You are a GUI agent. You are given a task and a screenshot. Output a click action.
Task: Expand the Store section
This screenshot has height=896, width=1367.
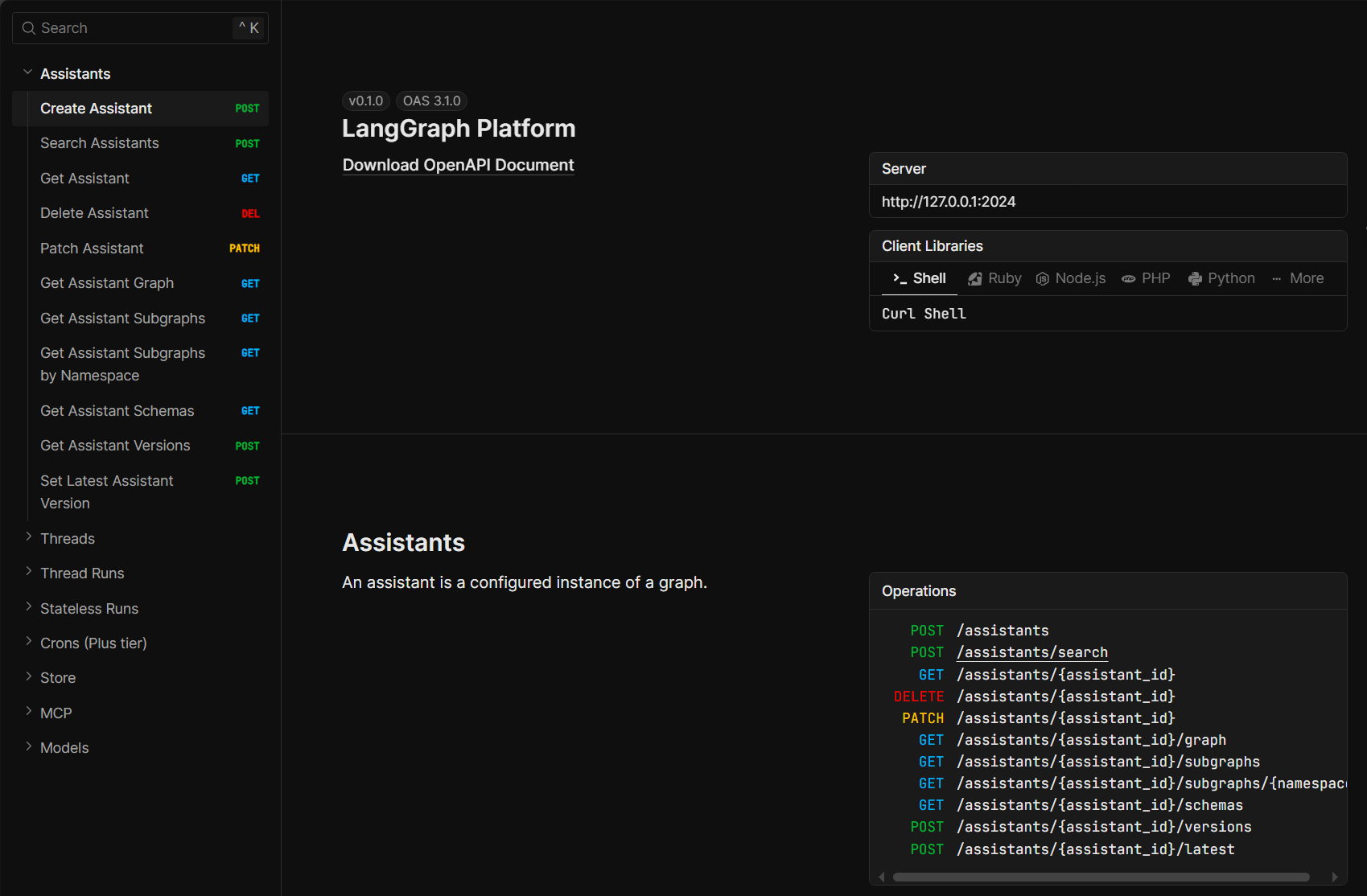28,676
